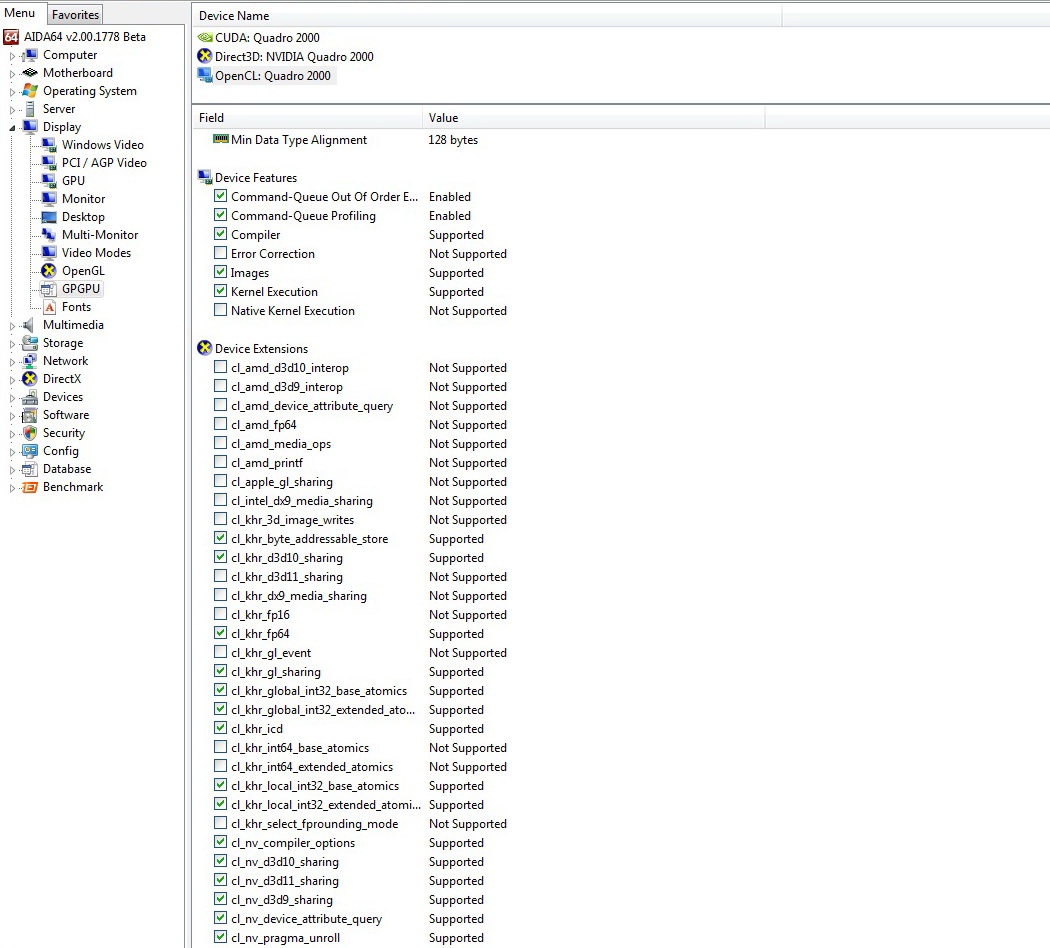Toggle the cl_amd_fp64 checkbox
Viewport: 1050px width, 948px height.
(x=220, y=424)
